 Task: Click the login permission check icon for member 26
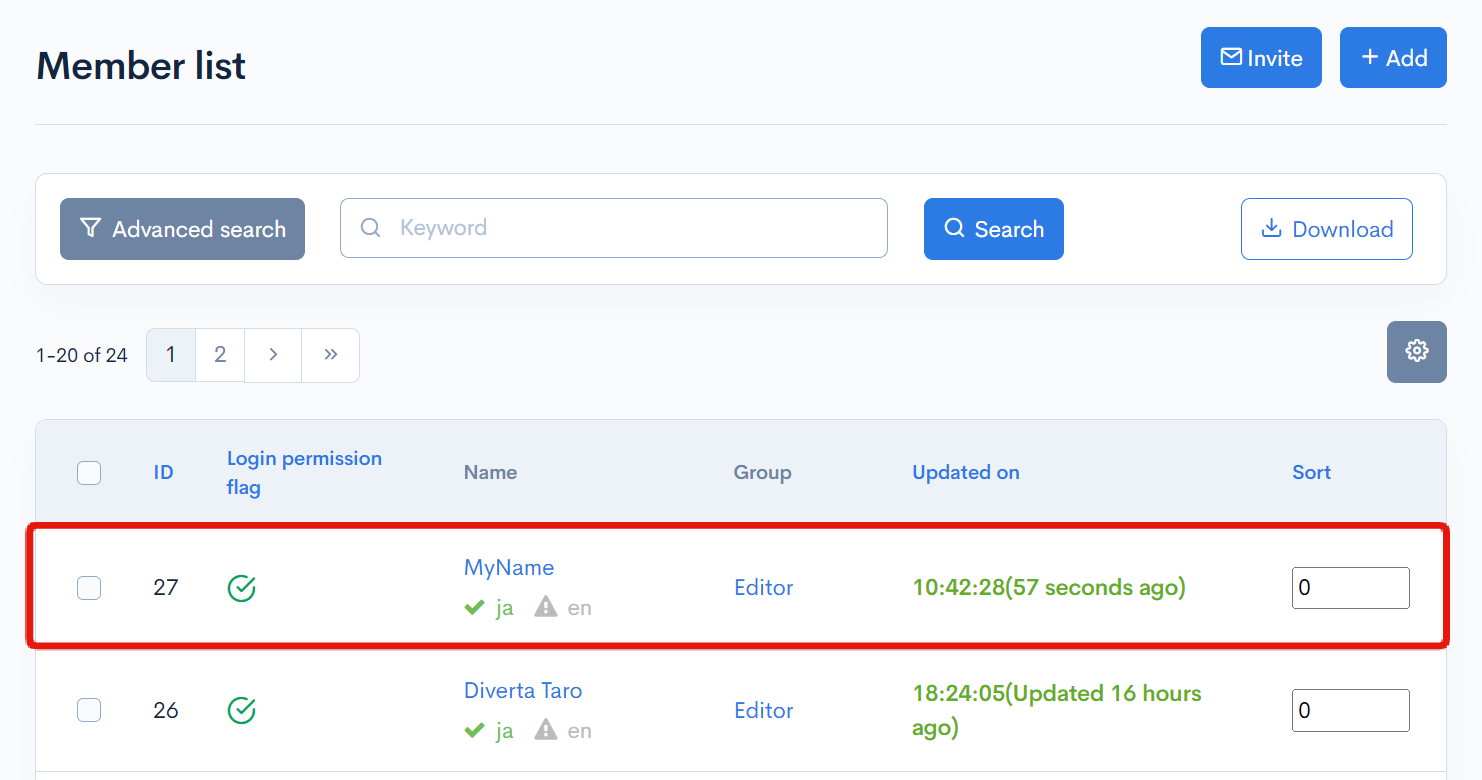[241, 710]
